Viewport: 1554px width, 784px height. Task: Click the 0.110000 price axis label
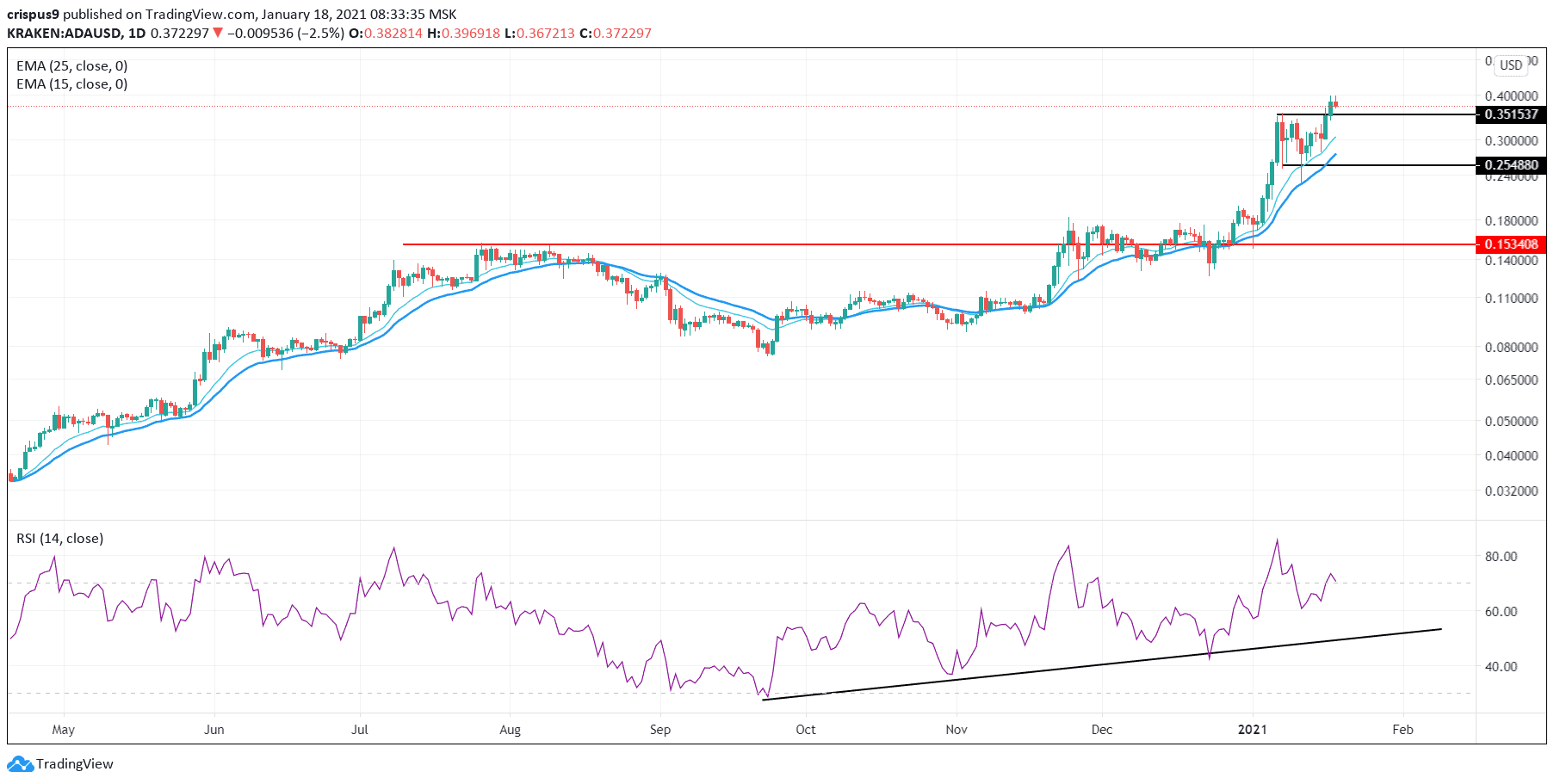[1511, 298]
